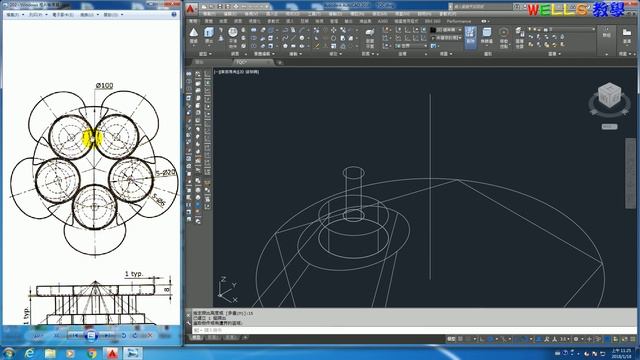
Task: Toggle the 模型 model space button in status bar
Action: (451, 339)
